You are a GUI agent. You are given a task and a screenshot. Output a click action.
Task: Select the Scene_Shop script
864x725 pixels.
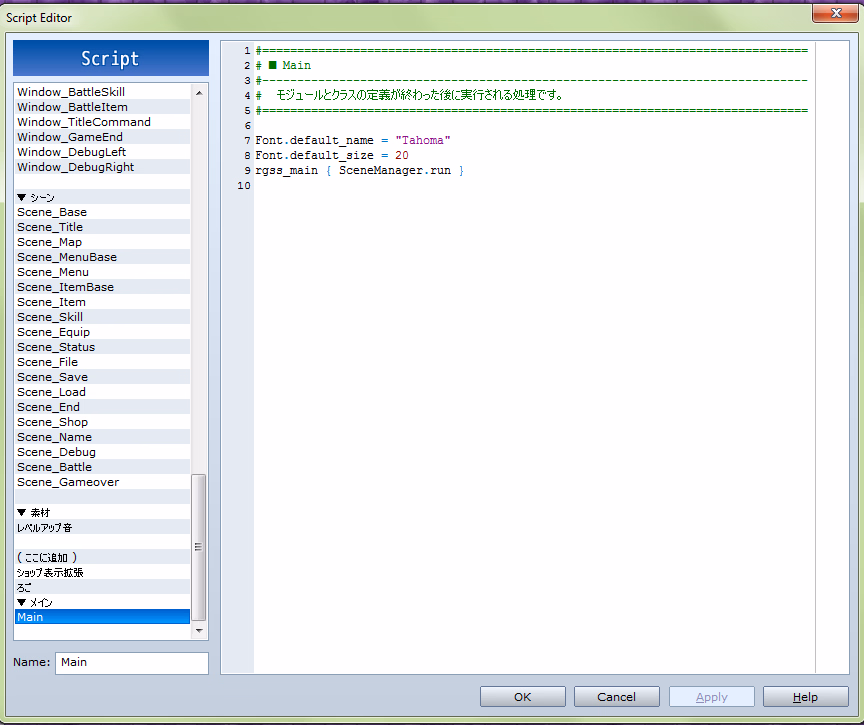tap(52, 422)
